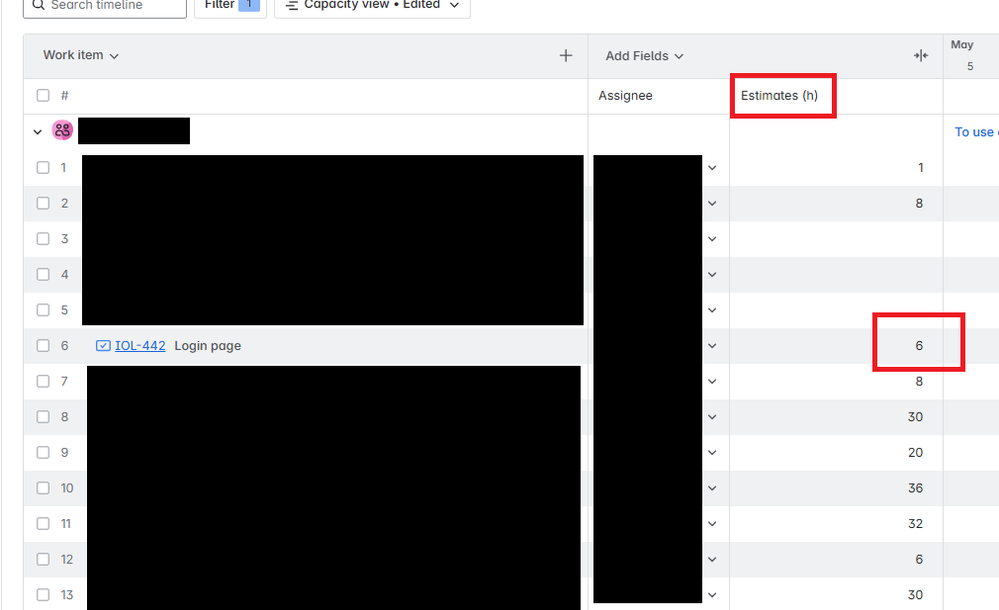Tick the checkbox for row 9

pyautogui.click(x=43, y=453)
